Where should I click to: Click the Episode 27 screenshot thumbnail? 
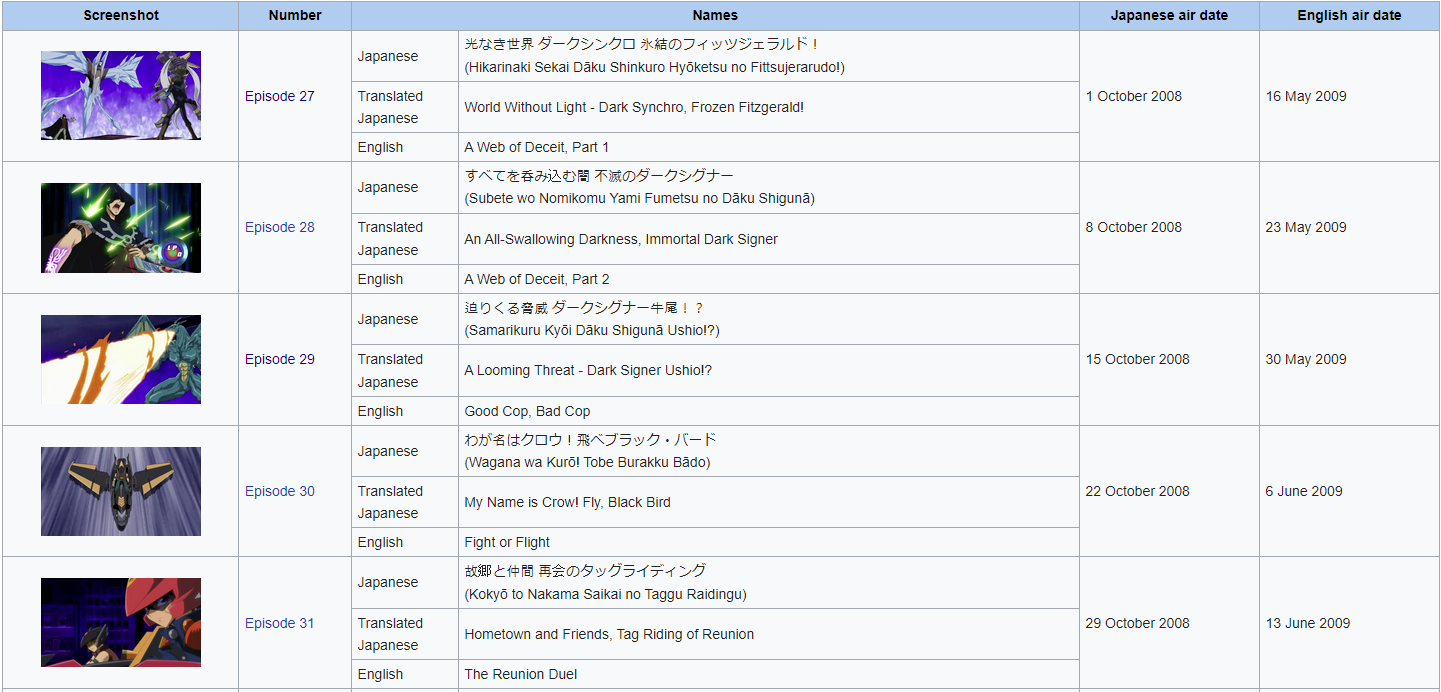click(121, 96)
